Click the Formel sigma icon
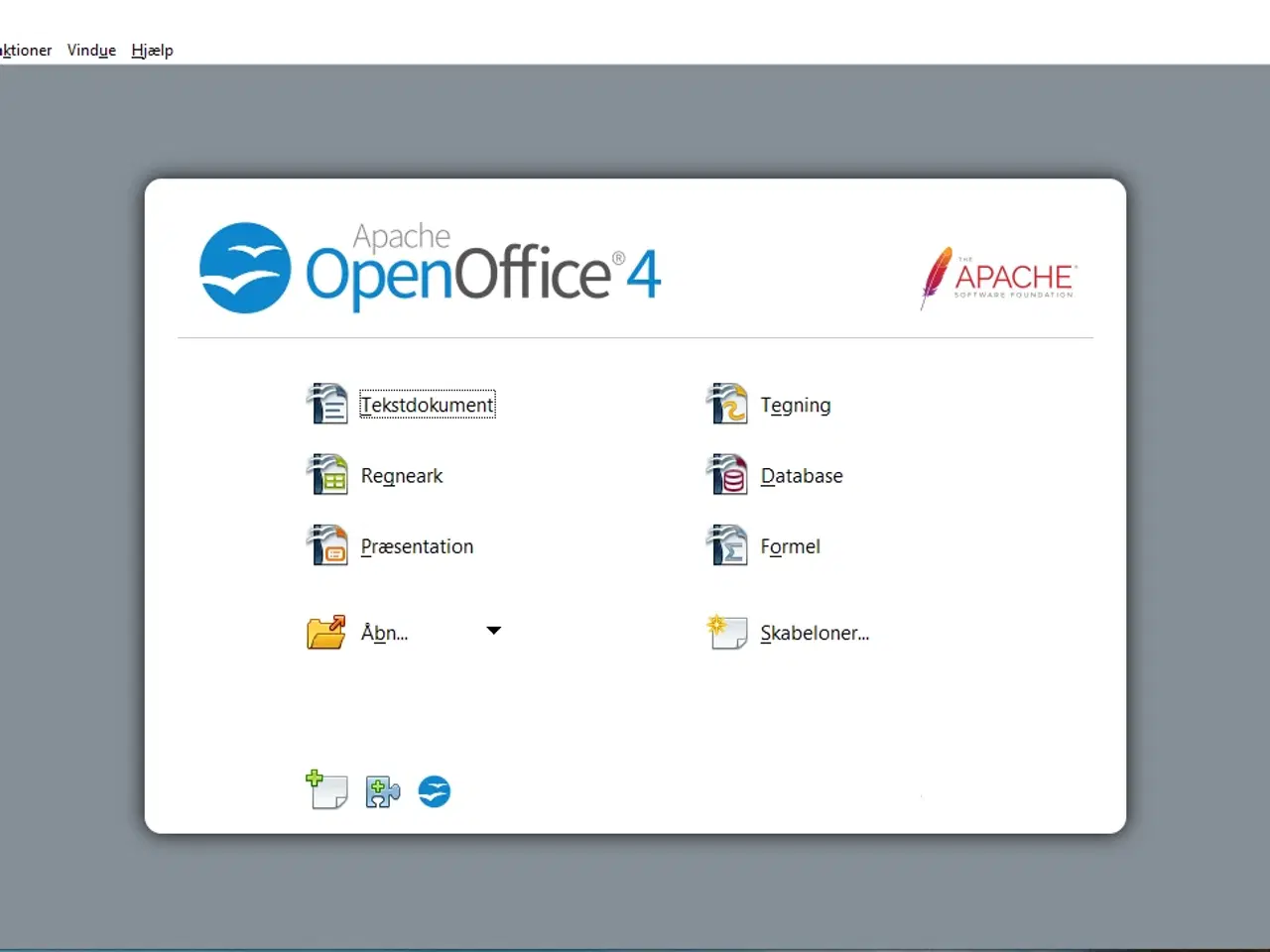 point(726,545)
